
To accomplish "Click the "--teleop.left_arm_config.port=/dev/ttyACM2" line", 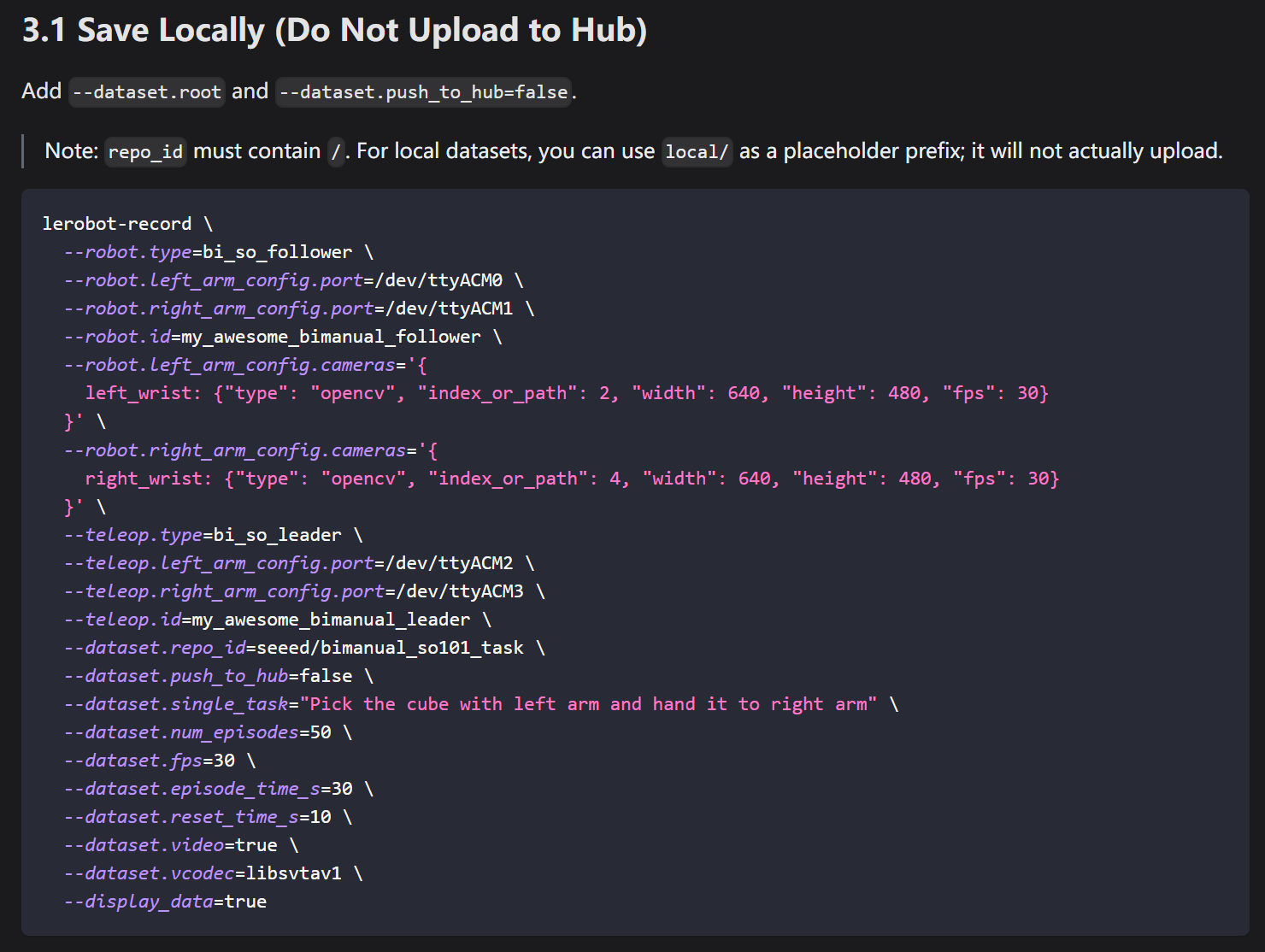I will 299,563.
